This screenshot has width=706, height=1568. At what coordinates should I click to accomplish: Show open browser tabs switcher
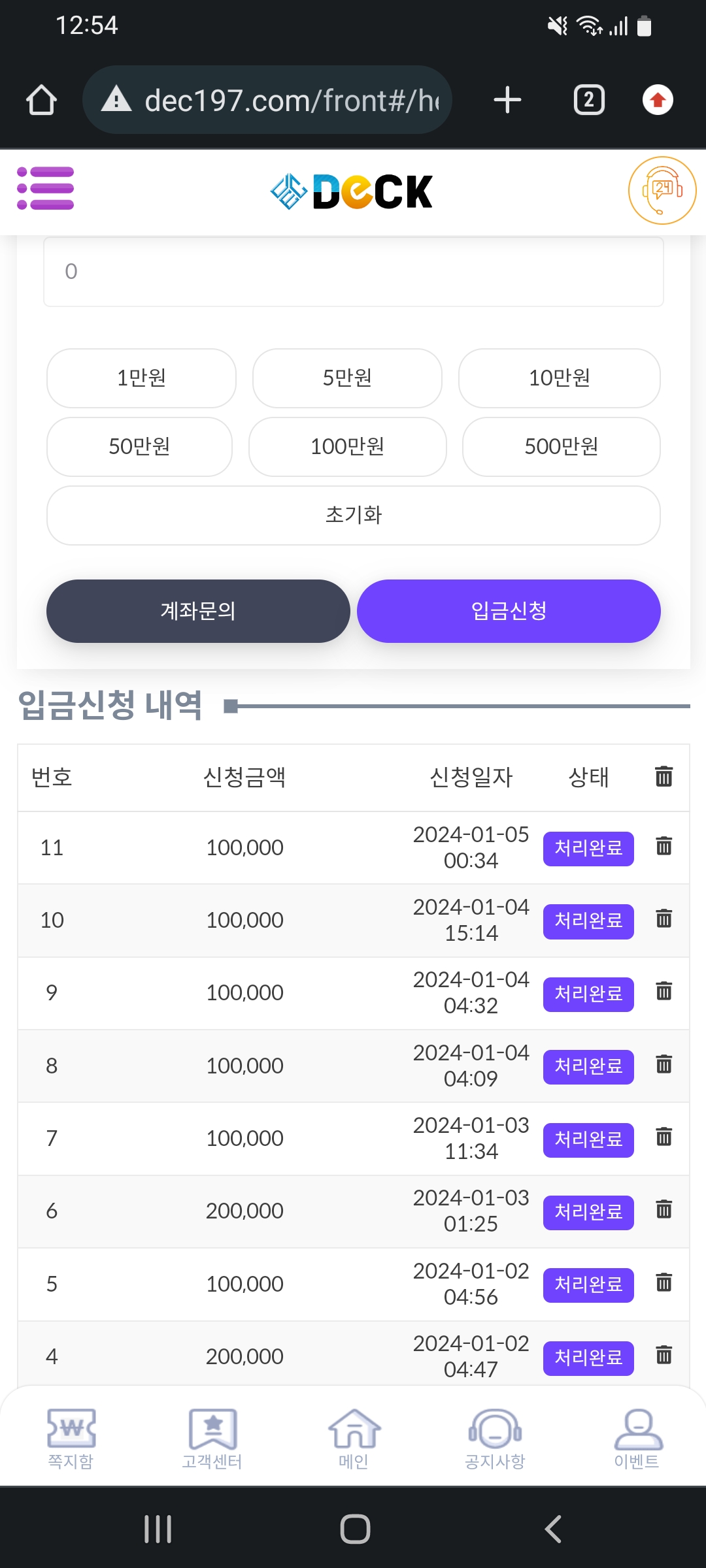pos(588,100)
